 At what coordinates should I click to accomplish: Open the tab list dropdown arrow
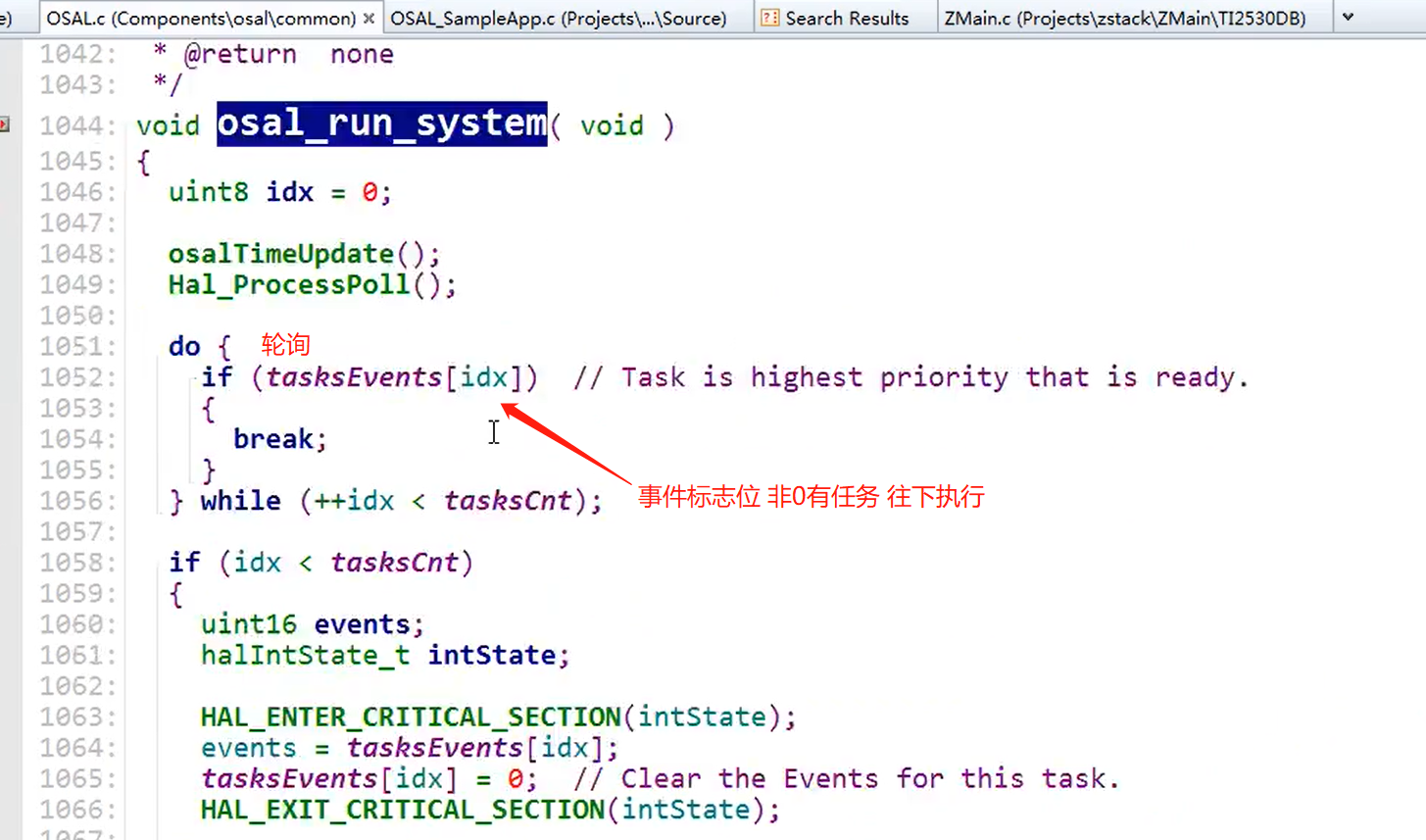click(x=1349, y=17)
